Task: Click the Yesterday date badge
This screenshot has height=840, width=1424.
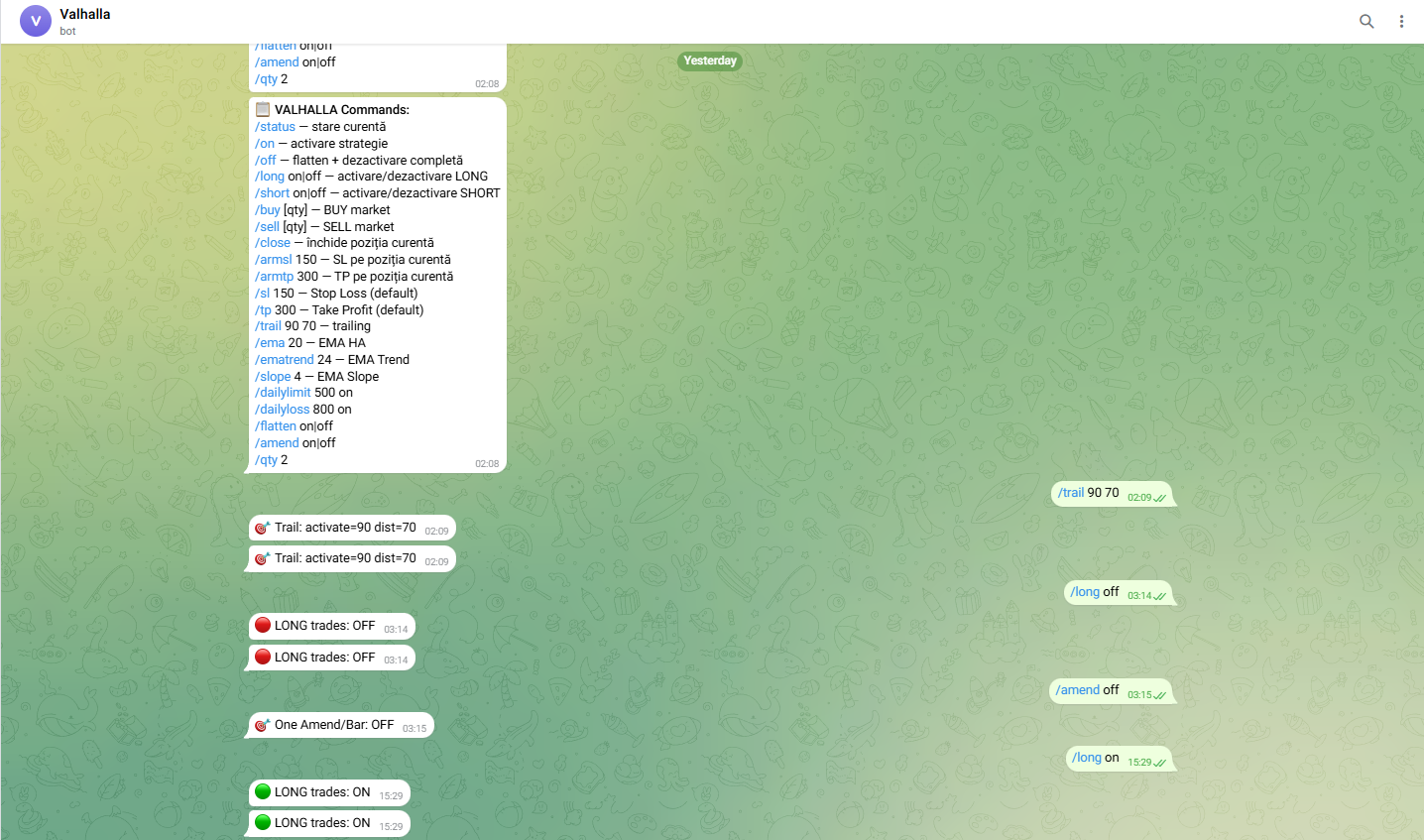Action: [710, 60]
